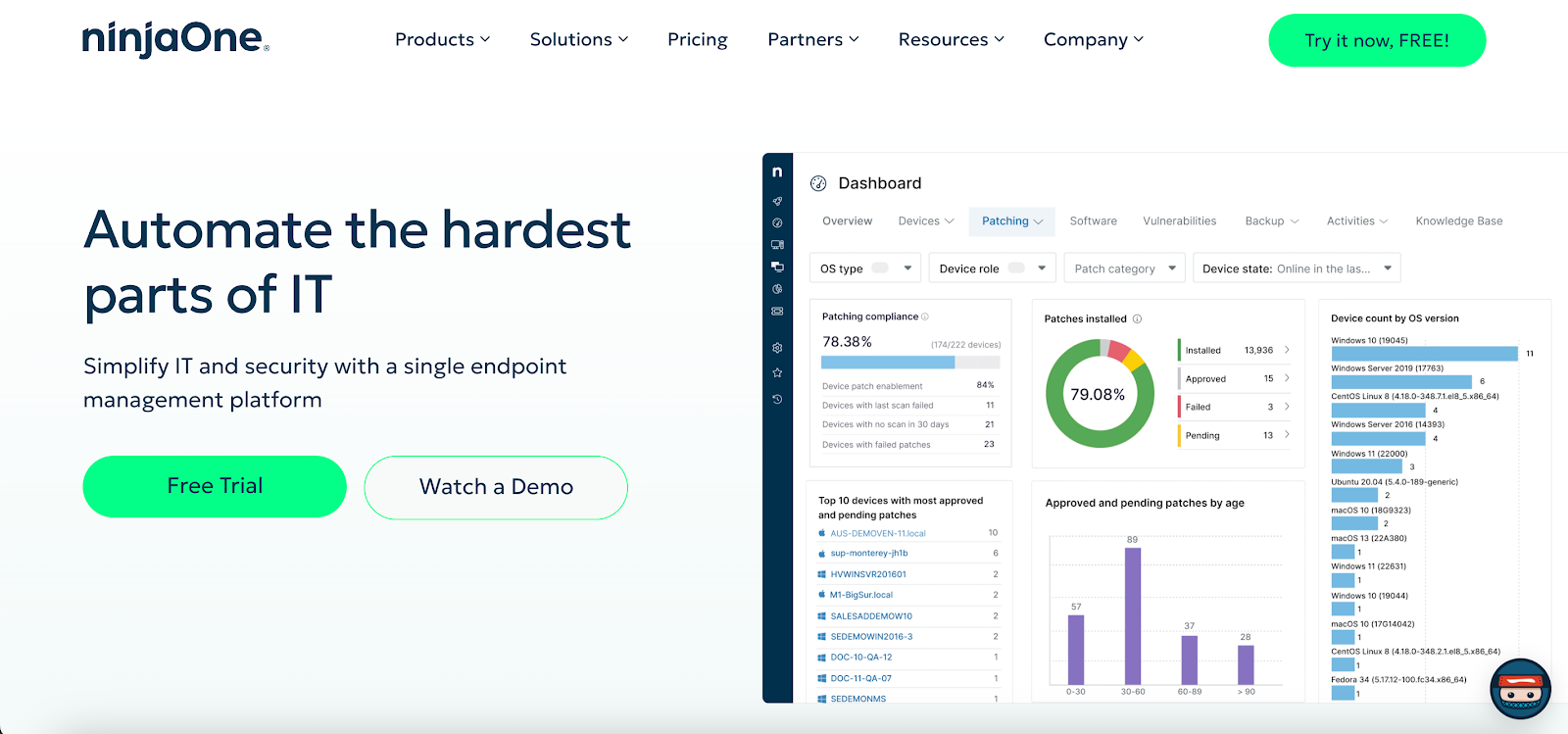Open the OS type dropdown arrow
The height and width of the screenshot is (734, 1568).
point(908,268)
